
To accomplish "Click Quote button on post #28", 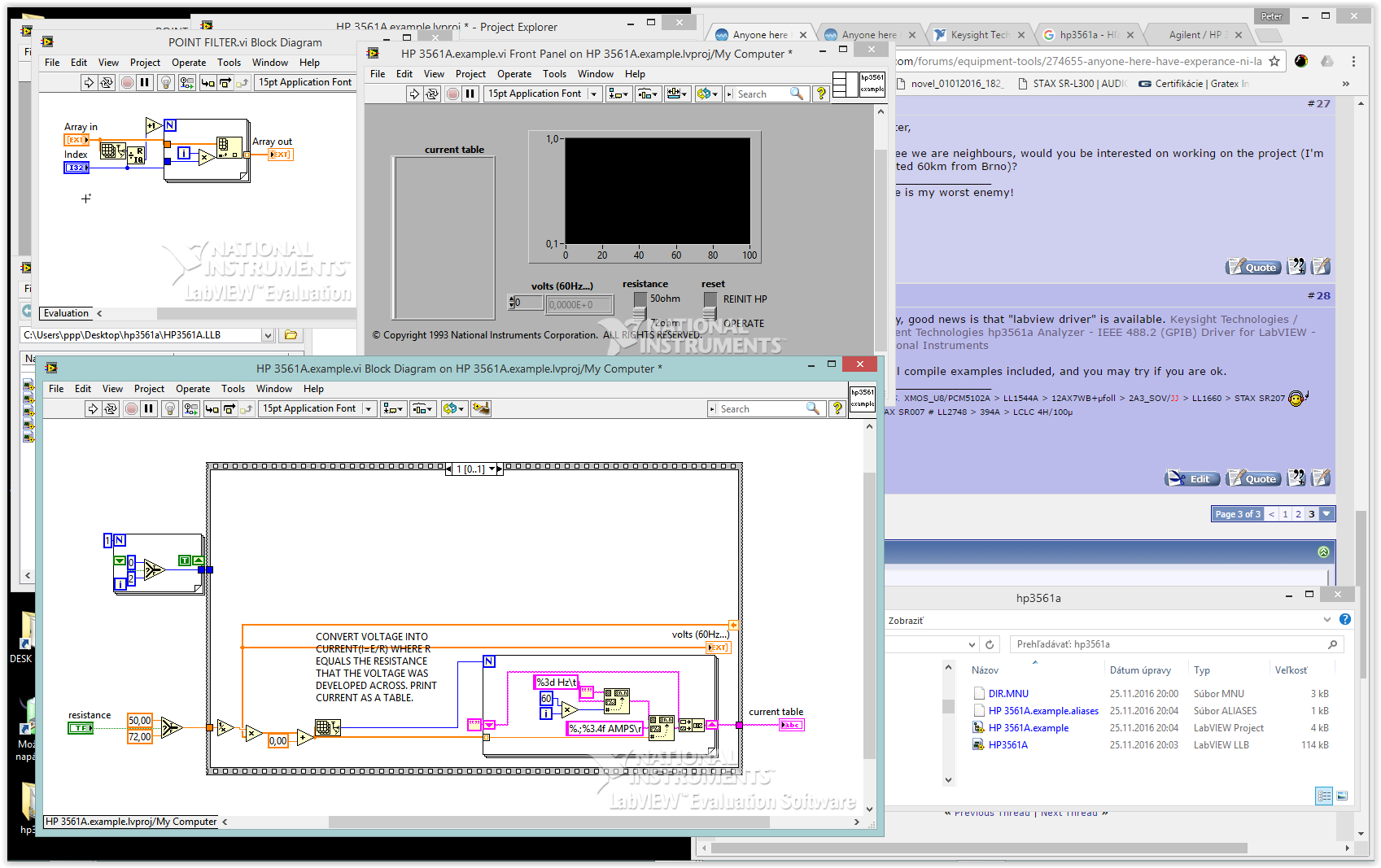I will 1254,478.
